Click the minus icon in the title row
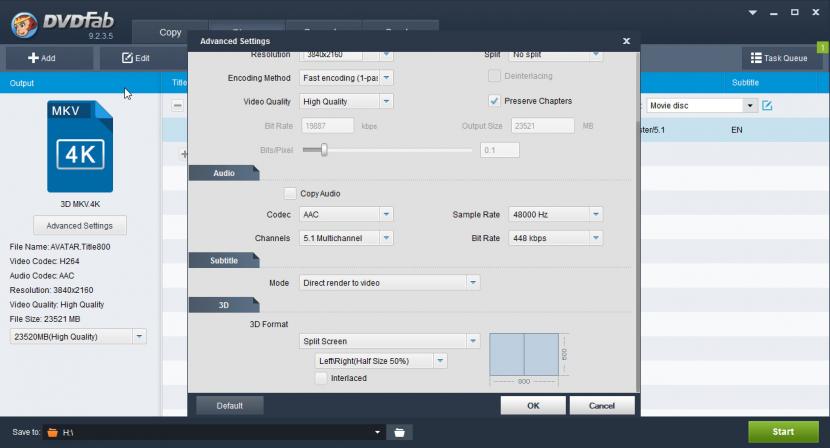The height and width of the screenshot is (448, 830). pos(177,105)
